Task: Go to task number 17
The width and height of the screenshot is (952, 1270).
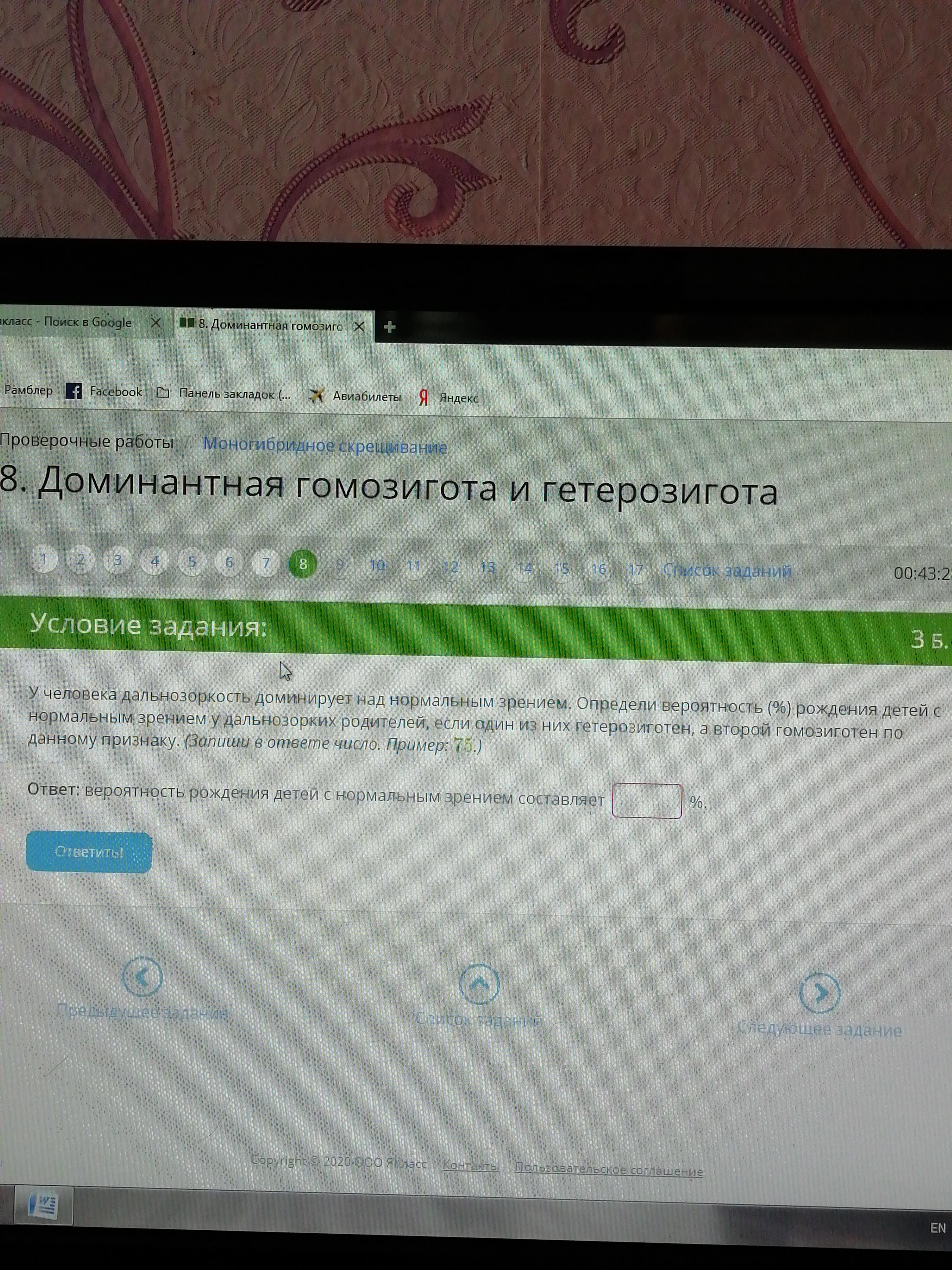Action: pyautogui.click(x=635, y=570)
